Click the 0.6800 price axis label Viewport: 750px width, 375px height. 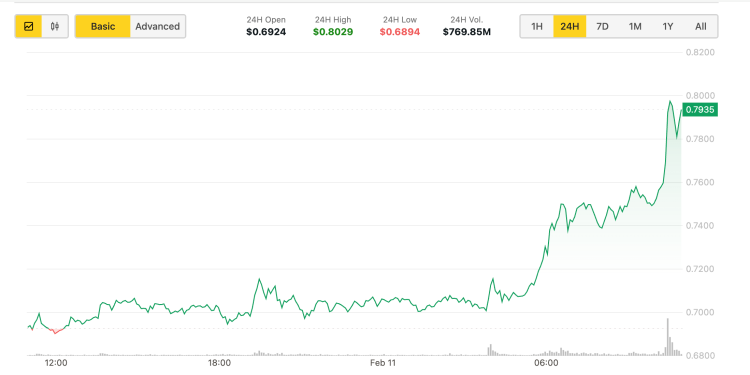[700, 355]
